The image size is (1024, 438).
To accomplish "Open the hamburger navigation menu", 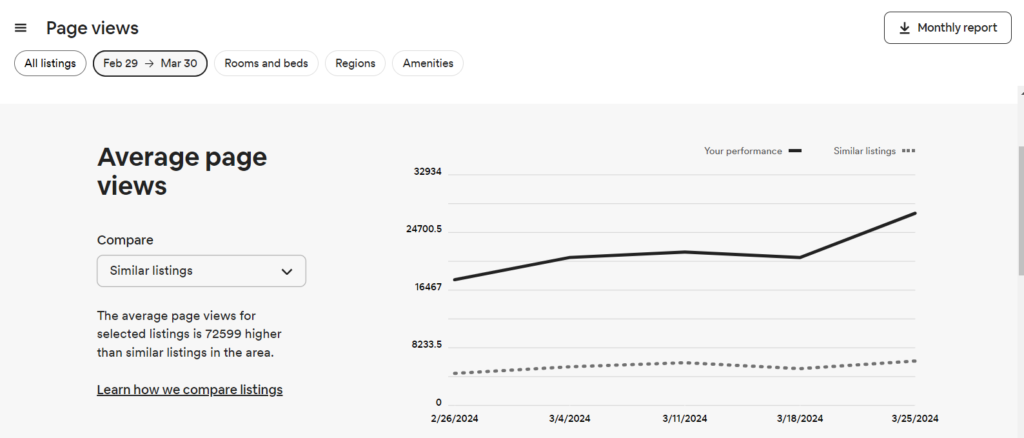I will point(21,28).
